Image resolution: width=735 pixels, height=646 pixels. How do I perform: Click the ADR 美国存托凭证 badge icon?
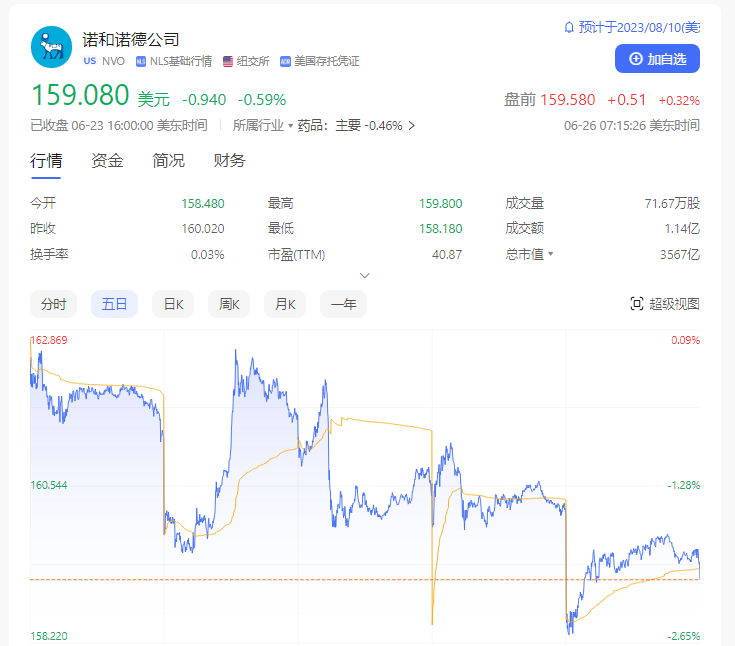(x=285, y=61)
